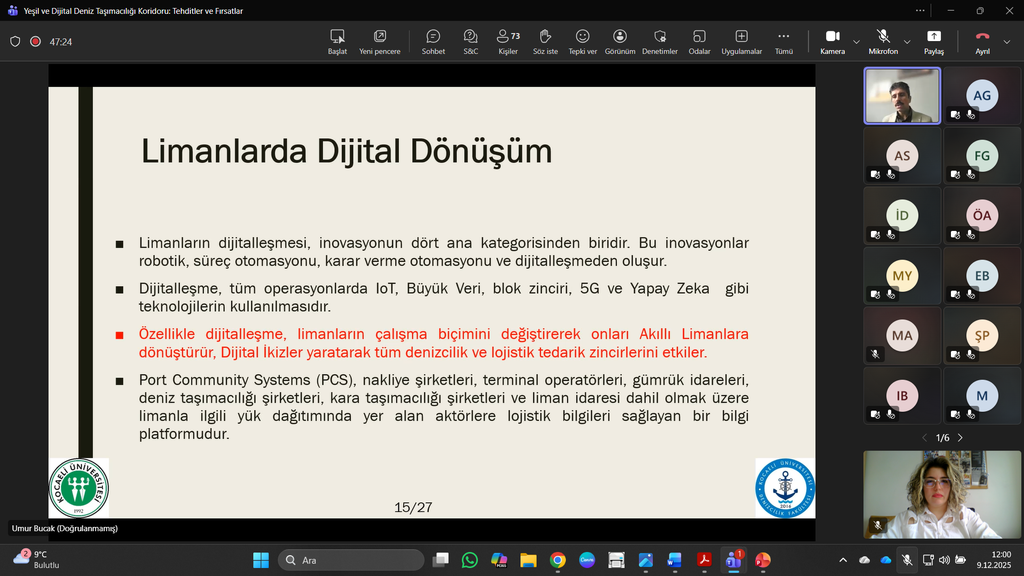
Task: Open Uygulamalar apps menu
Action: point(741,41)
